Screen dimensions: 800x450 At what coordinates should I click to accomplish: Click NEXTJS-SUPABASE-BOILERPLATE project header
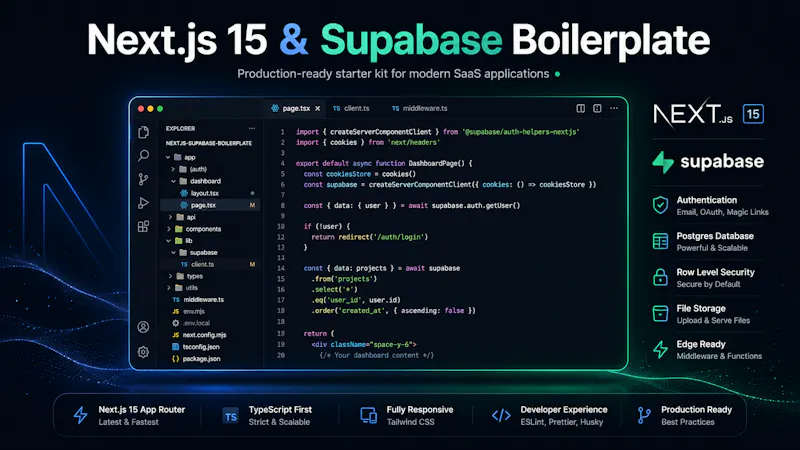click(209, 143)
